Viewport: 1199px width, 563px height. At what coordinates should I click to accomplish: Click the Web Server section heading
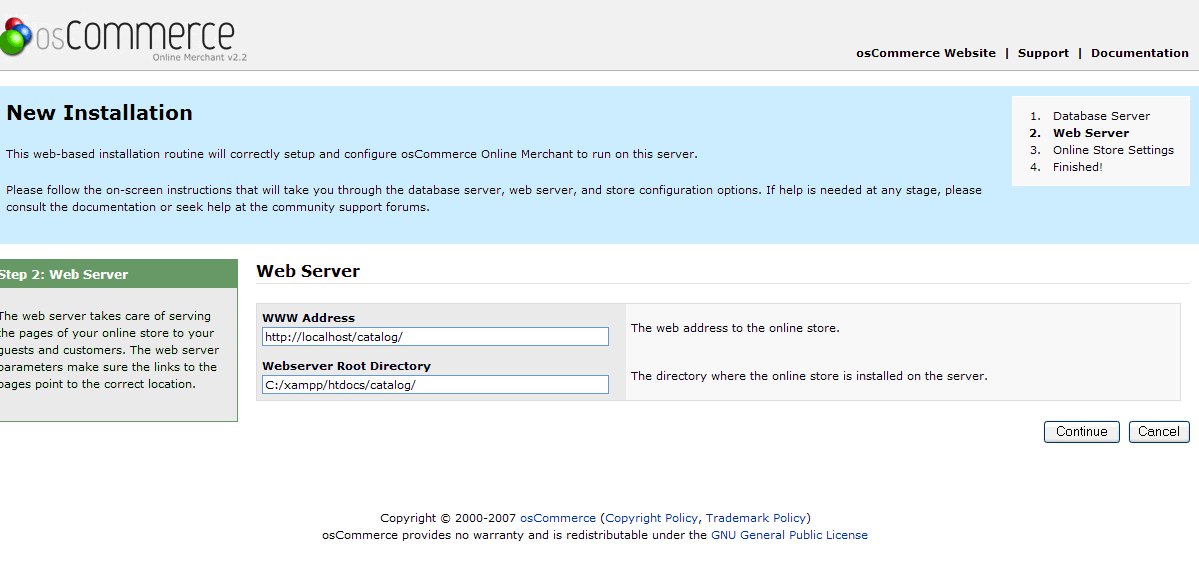308,271
